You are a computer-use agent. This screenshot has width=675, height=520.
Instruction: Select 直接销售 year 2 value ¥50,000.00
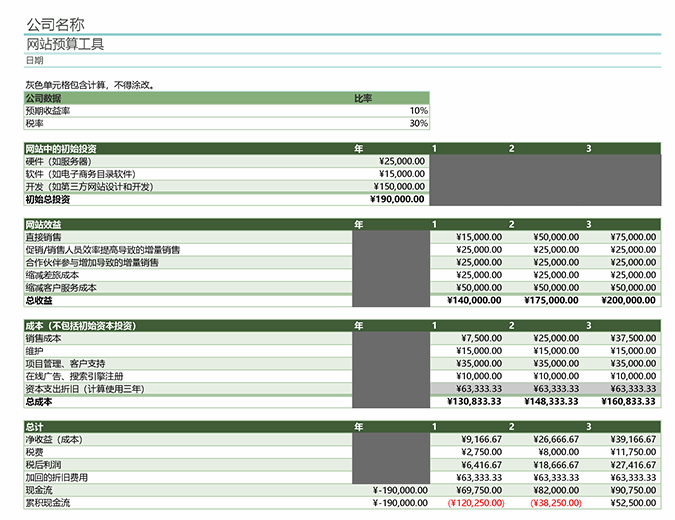click(x=556, y=237)
